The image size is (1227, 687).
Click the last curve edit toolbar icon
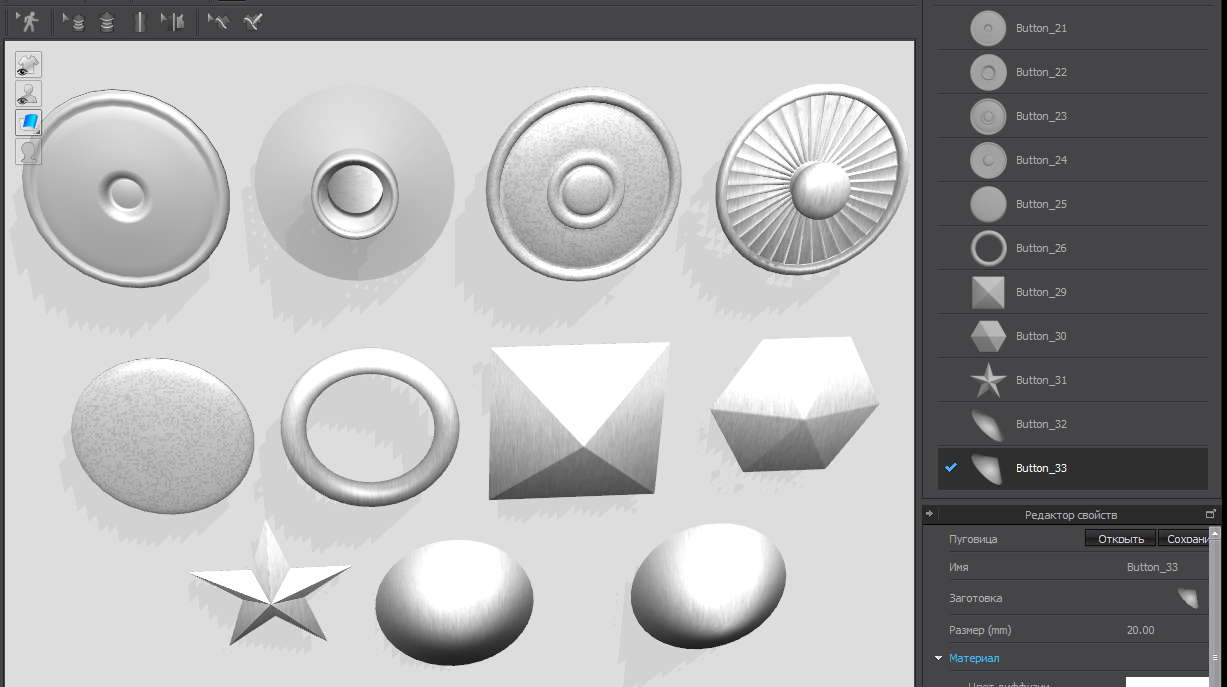pyautogui.click(x=252, y=21)
